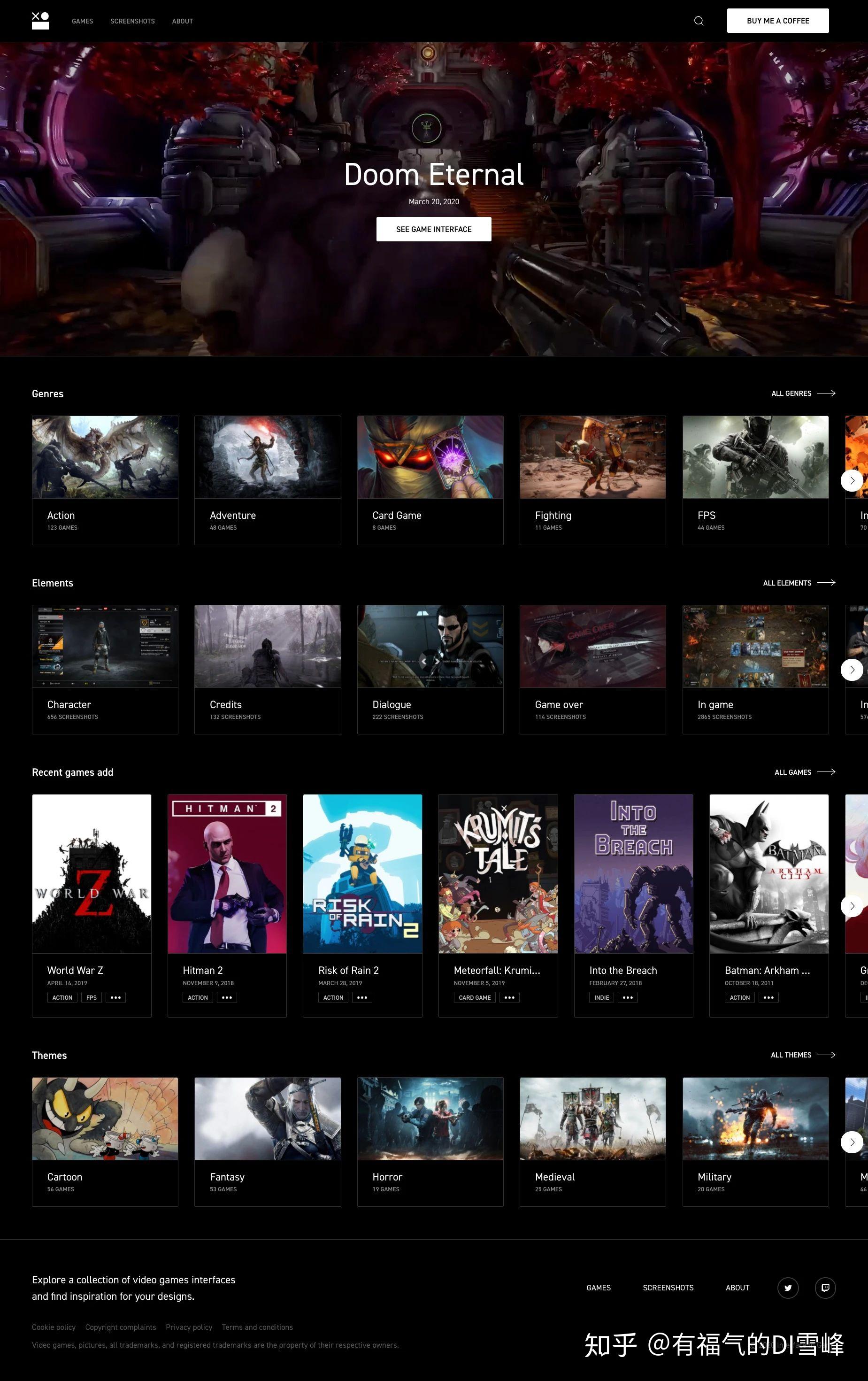Open Games link in the footer
This screenshot has height=1381, width=868.
click(x=599, y=1288)
